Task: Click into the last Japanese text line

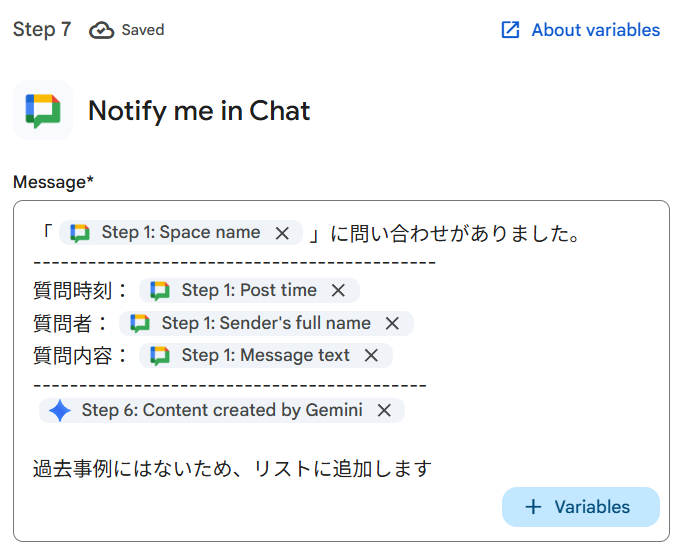Action: tap(232, 468)
